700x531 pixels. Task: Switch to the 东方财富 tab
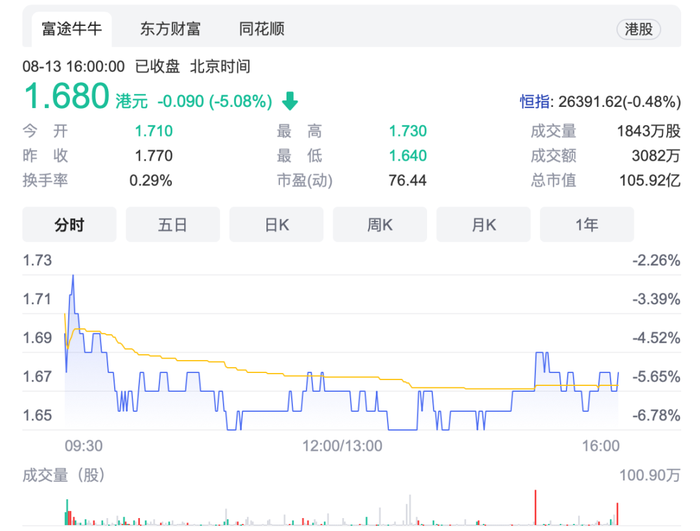[x=170, y=29]
